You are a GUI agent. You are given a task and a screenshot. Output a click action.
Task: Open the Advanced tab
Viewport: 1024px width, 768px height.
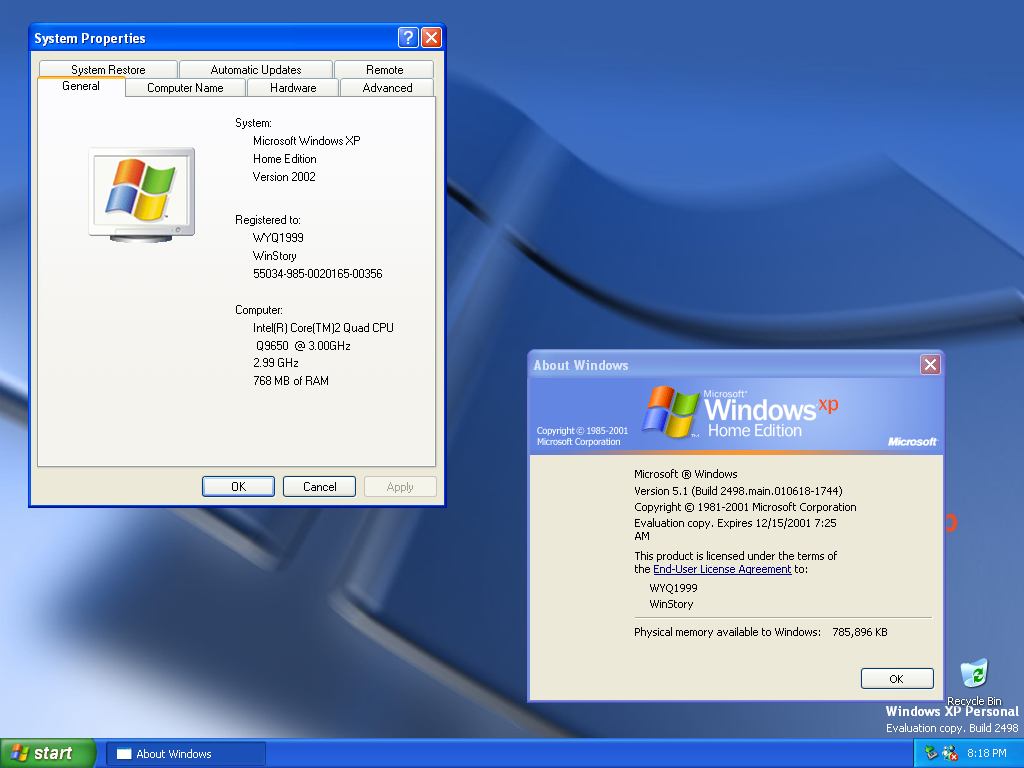pyautogui.click(x=387, y=88)
